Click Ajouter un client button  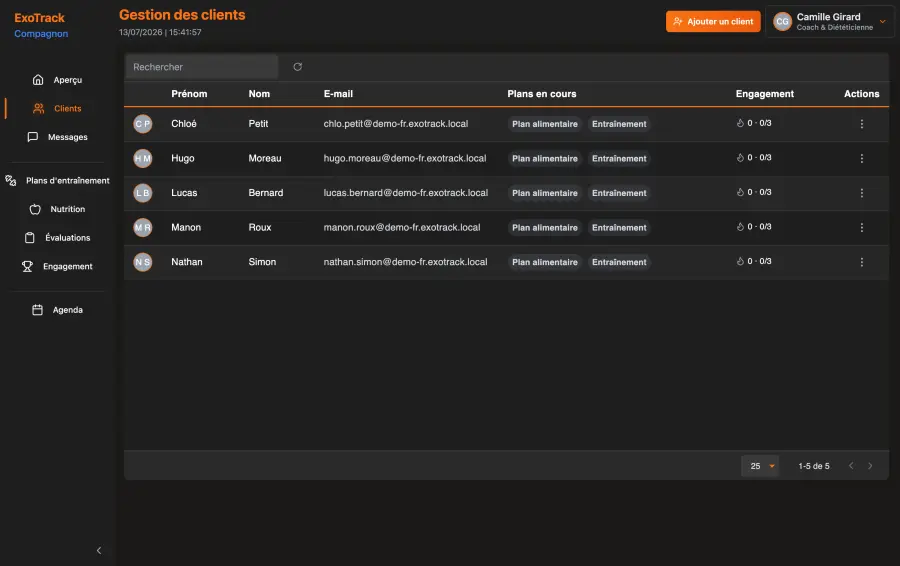click(713, 21)
